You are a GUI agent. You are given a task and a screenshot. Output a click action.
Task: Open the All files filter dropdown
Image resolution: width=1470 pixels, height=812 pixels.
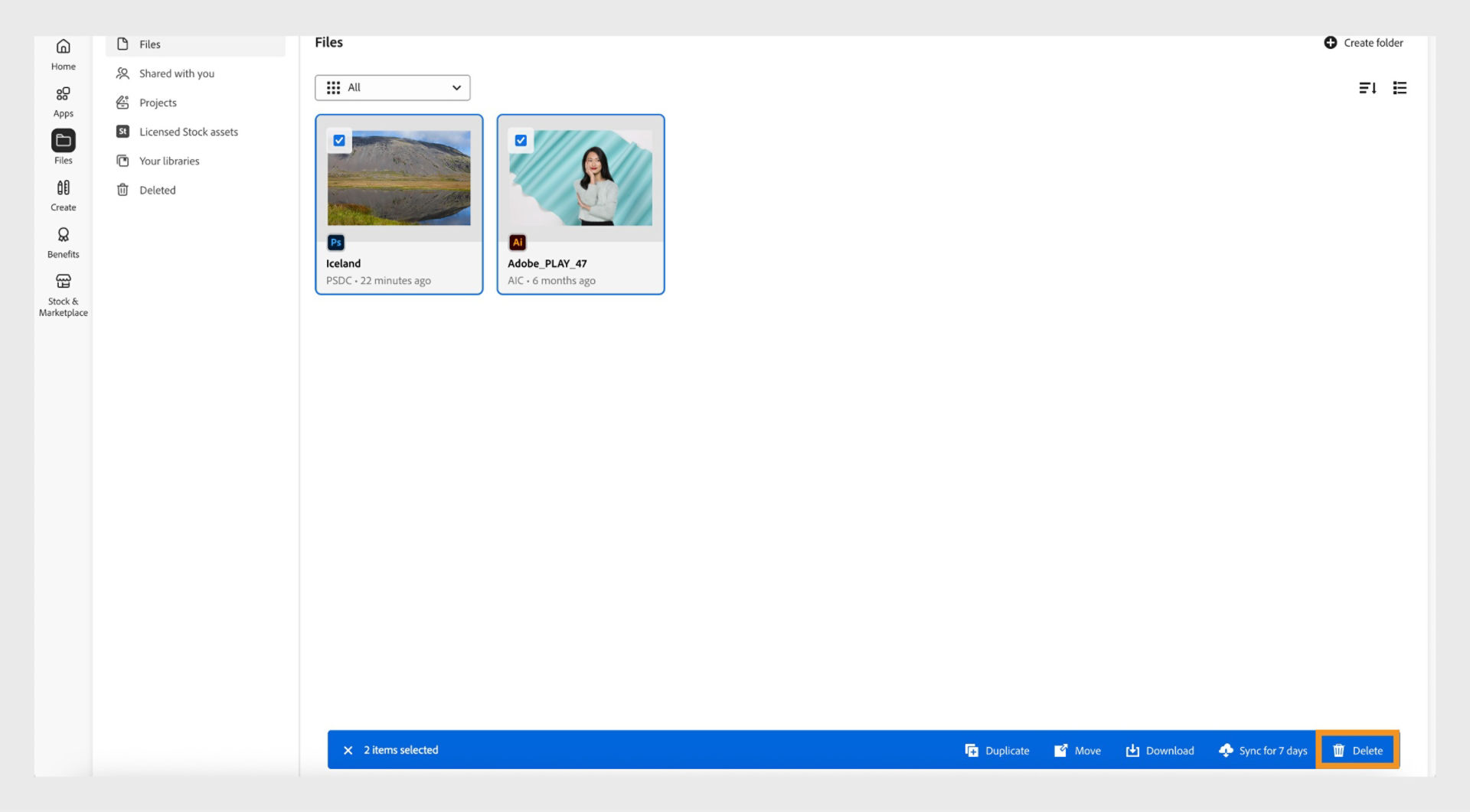[x=393, y=87]
